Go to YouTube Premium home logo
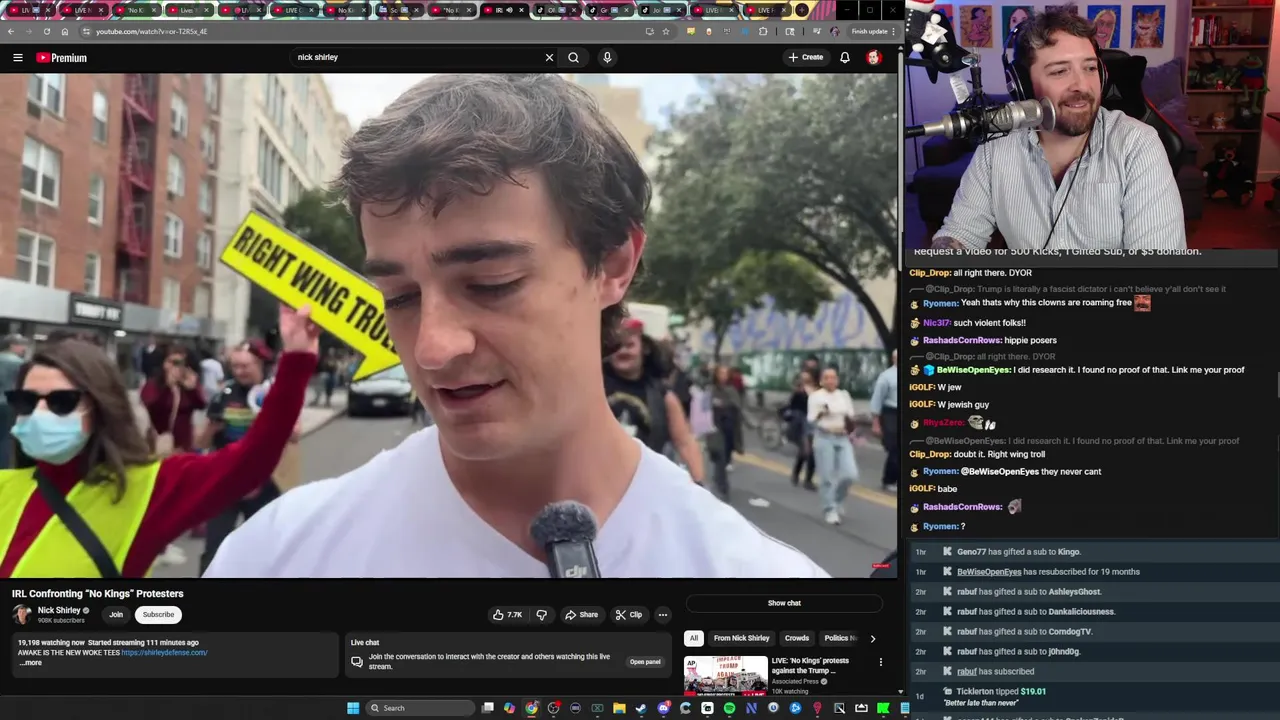 click(x=62, y=58)
